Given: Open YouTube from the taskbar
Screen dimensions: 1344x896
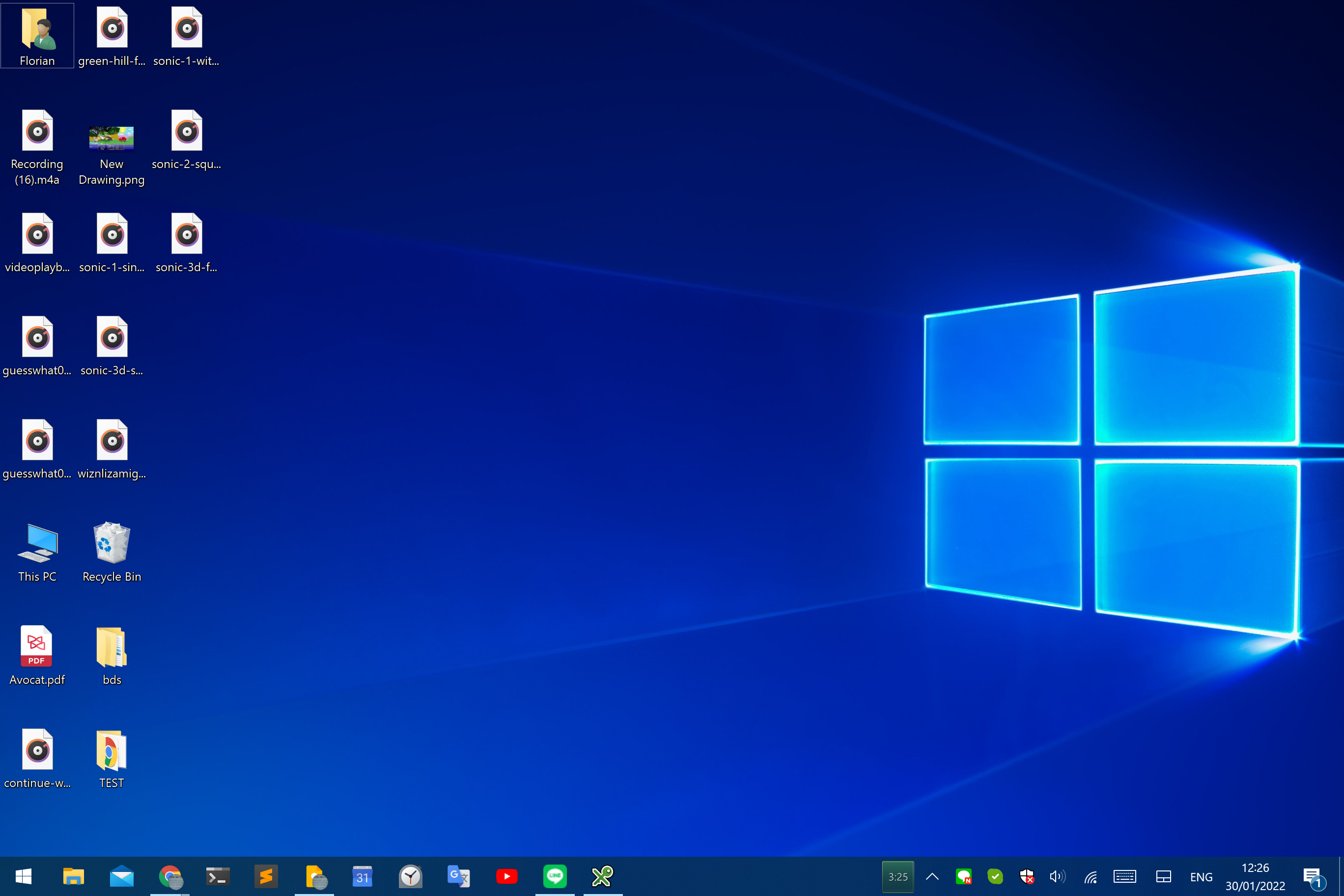Looking at the screenshot, I should (506, 876).
